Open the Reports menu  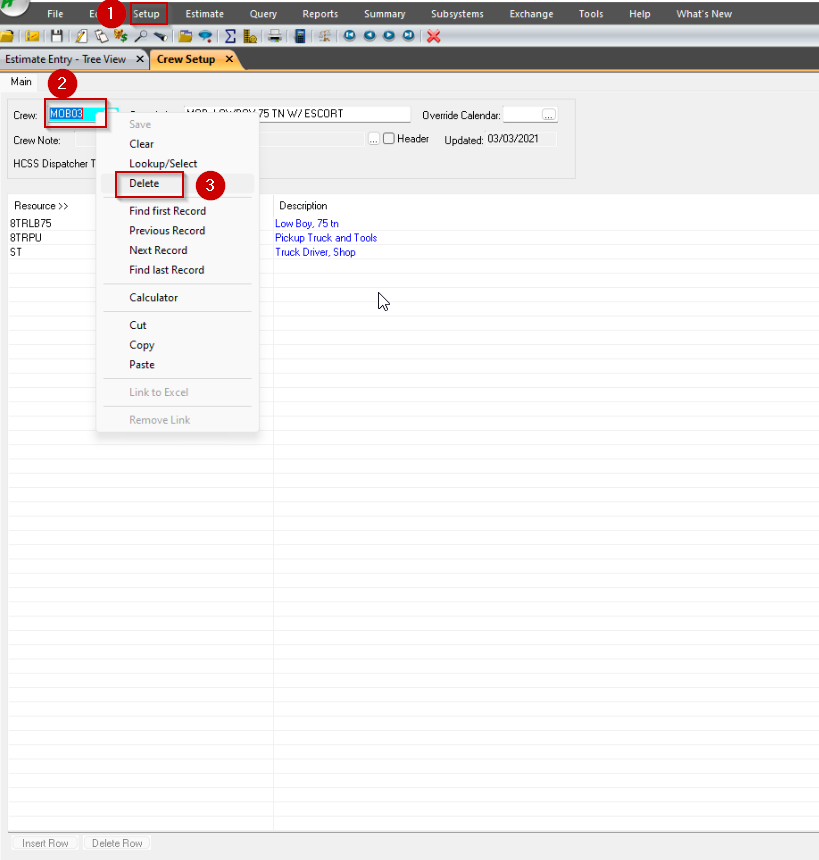click(320, 14)
